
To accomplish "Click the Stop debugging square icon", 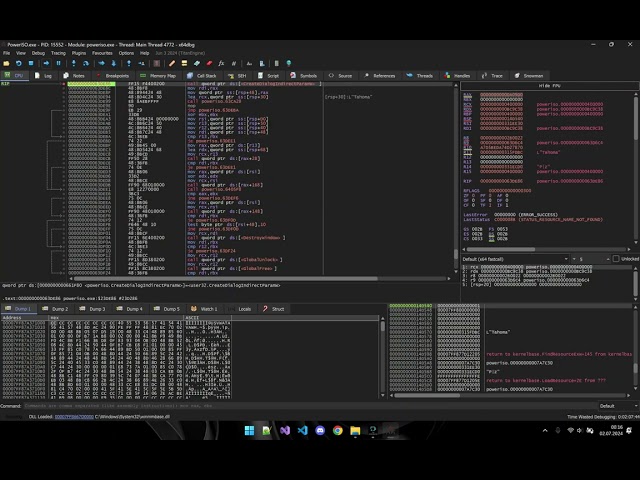I will (31, 63).
